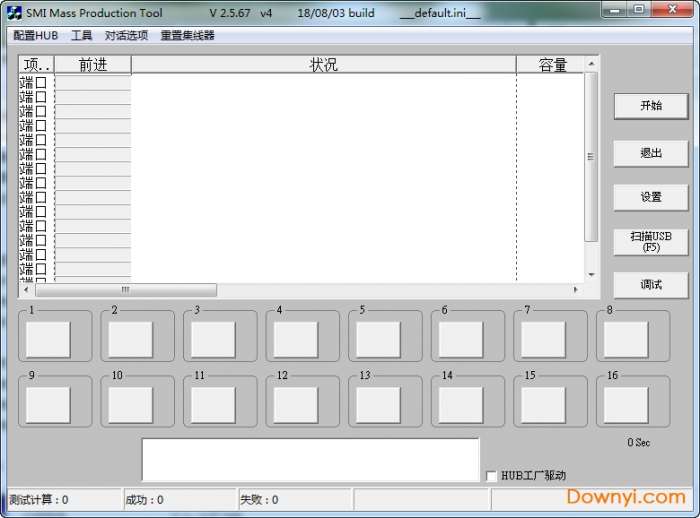Viewport: 700px width, 518px height.
Task: Click the vertical scrollbar thumb
Action: pos(591,157)
